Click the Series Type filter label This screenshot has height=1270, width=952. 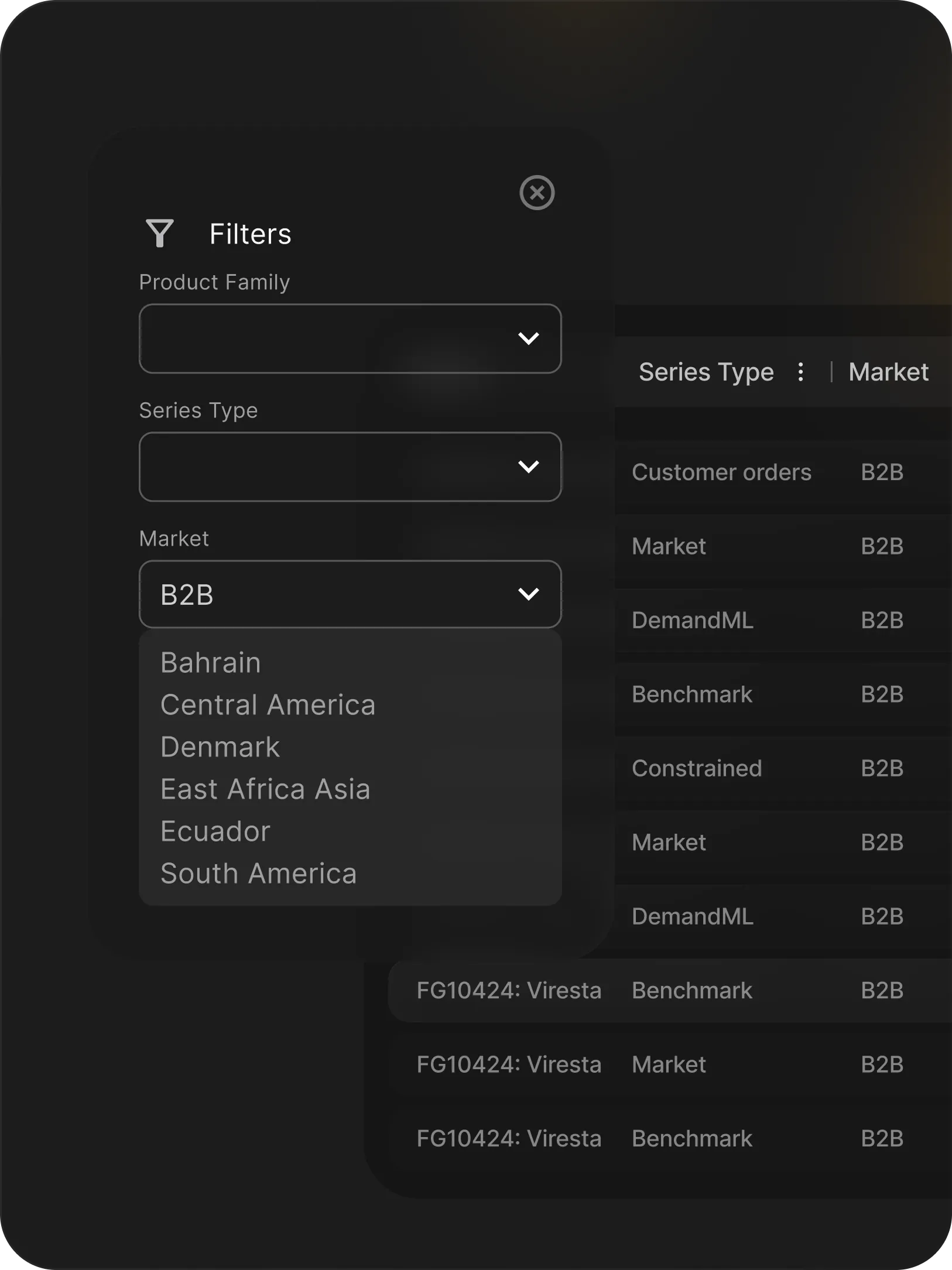198,410
